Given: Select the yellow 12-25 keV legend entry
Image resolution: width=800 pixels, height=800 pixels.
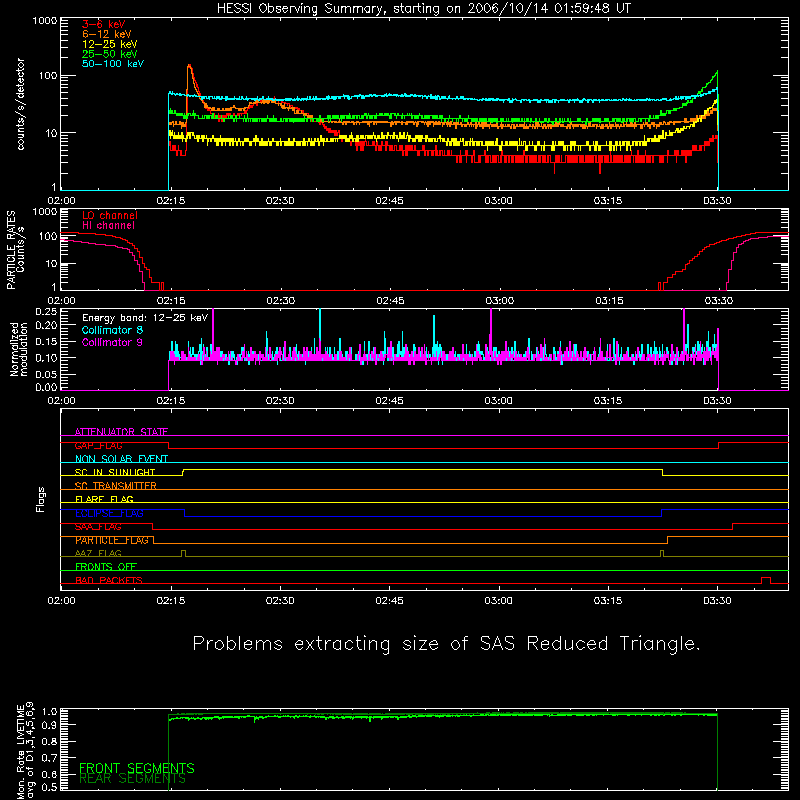Looking at the screenshot, I should click(x=110, y=44).
